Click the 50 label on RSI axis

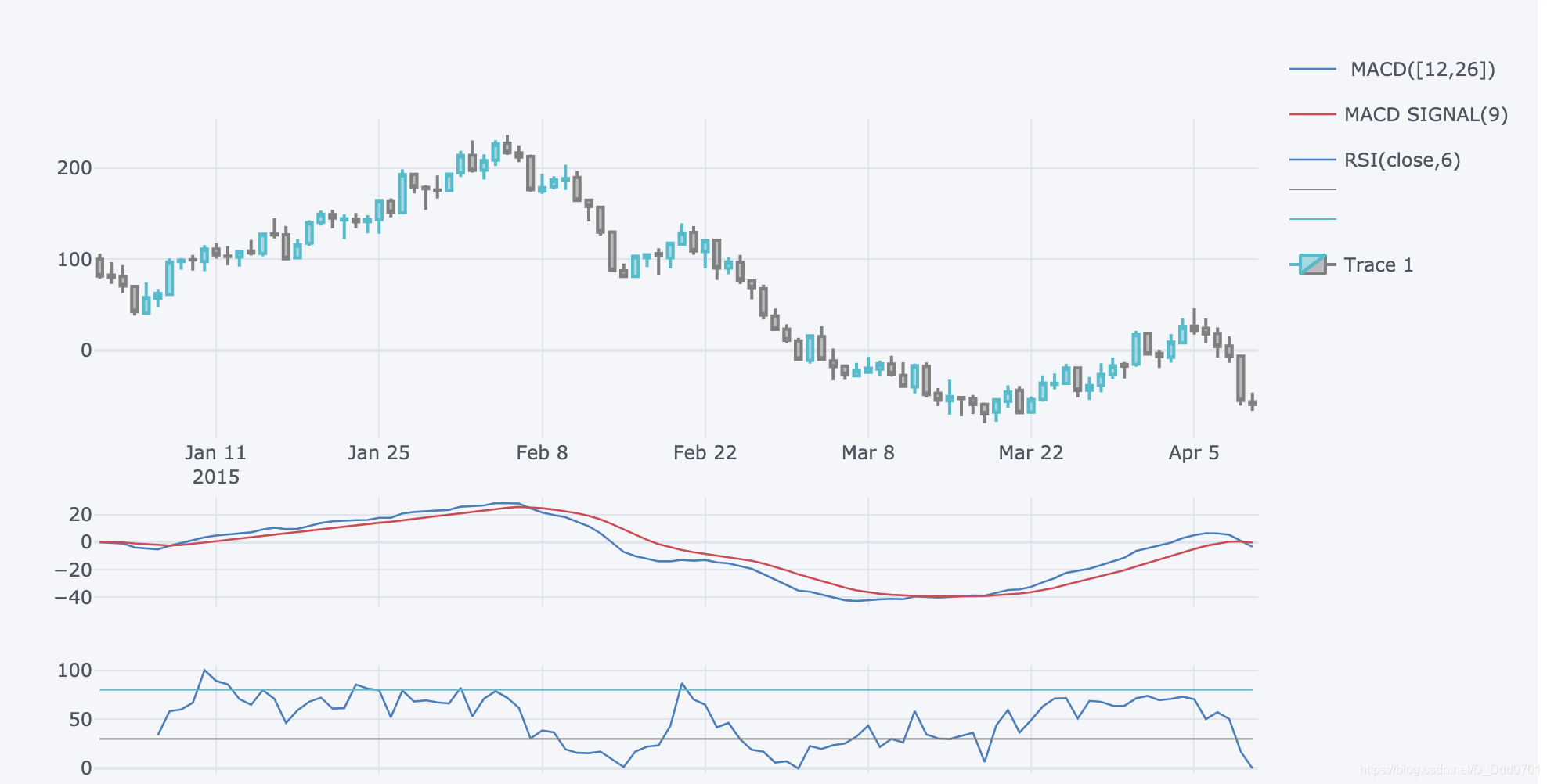(81, 720)
